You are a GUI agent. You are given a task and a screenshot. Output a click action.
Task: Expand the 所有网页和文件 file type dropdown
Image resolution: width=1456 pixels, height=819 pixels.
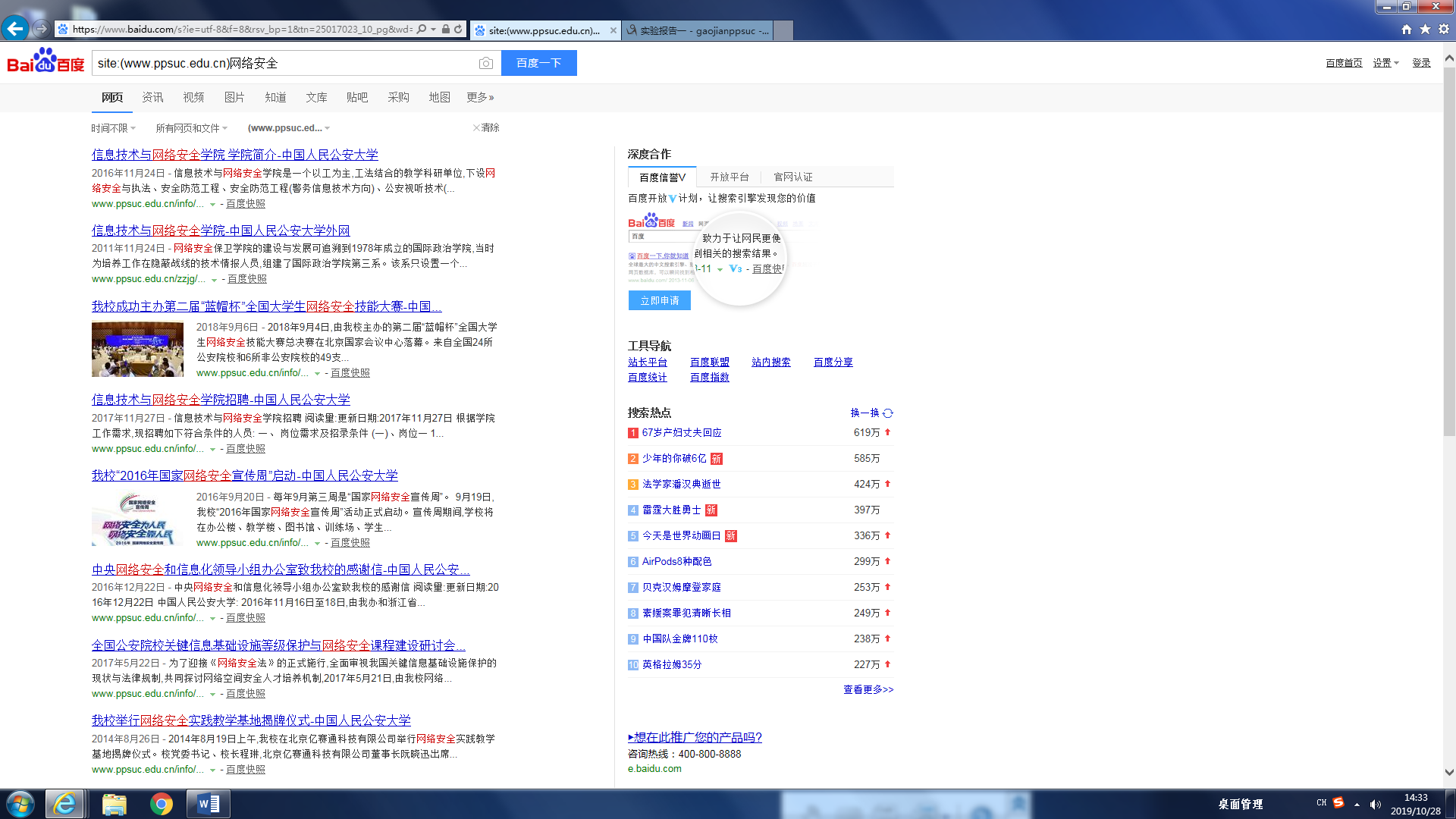point(191,128)
